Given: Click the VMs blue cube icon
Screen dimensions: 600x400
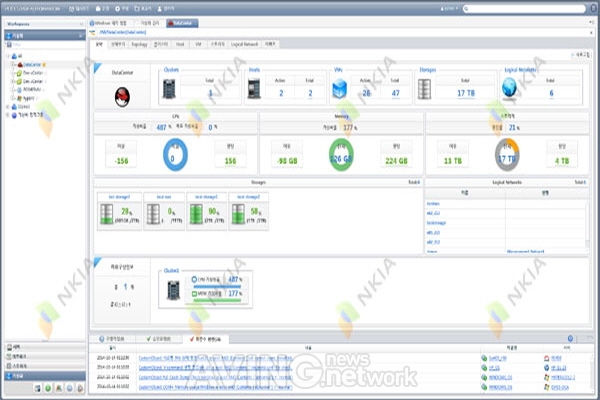Looking at the screenshot, I should 339,89.
